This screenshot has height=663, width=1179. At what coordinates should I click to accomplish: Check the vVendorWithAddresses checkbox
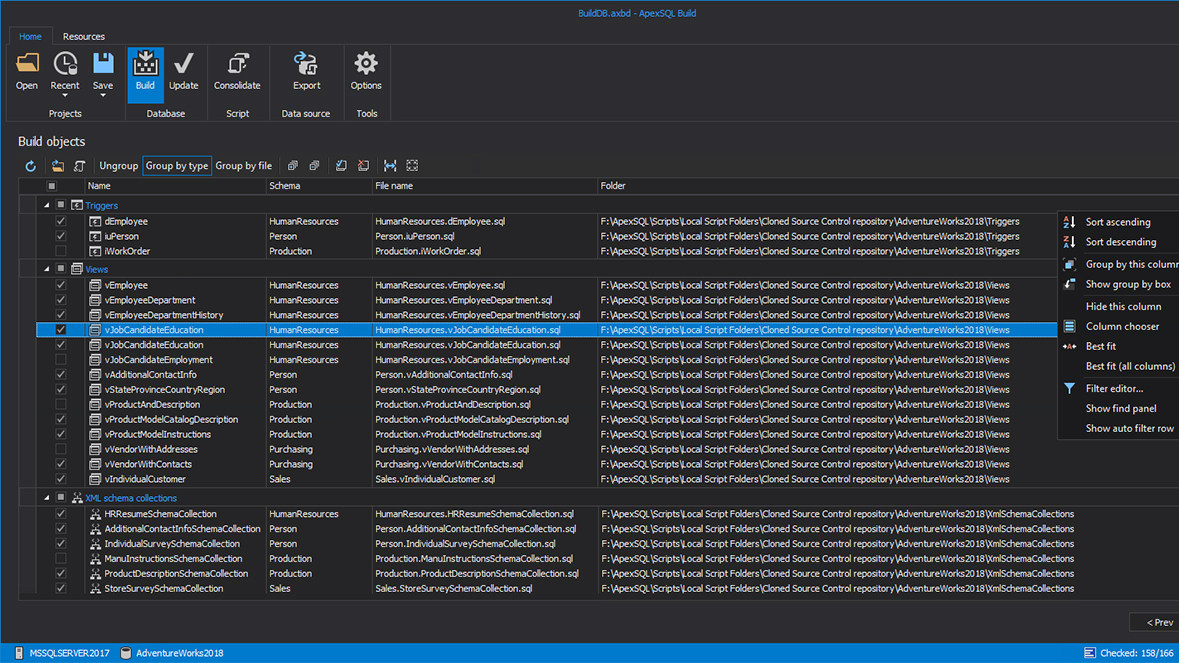tap(61, 450)
